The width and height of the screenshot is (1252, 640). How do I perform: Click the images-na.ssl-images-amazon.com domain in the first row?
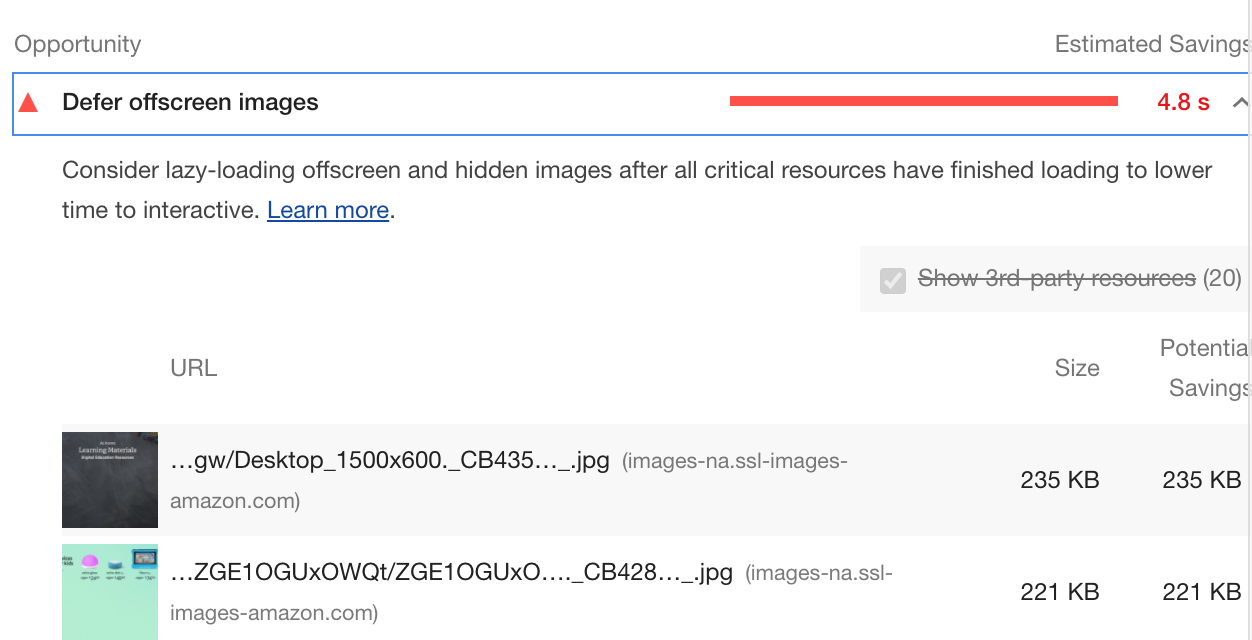509,481
